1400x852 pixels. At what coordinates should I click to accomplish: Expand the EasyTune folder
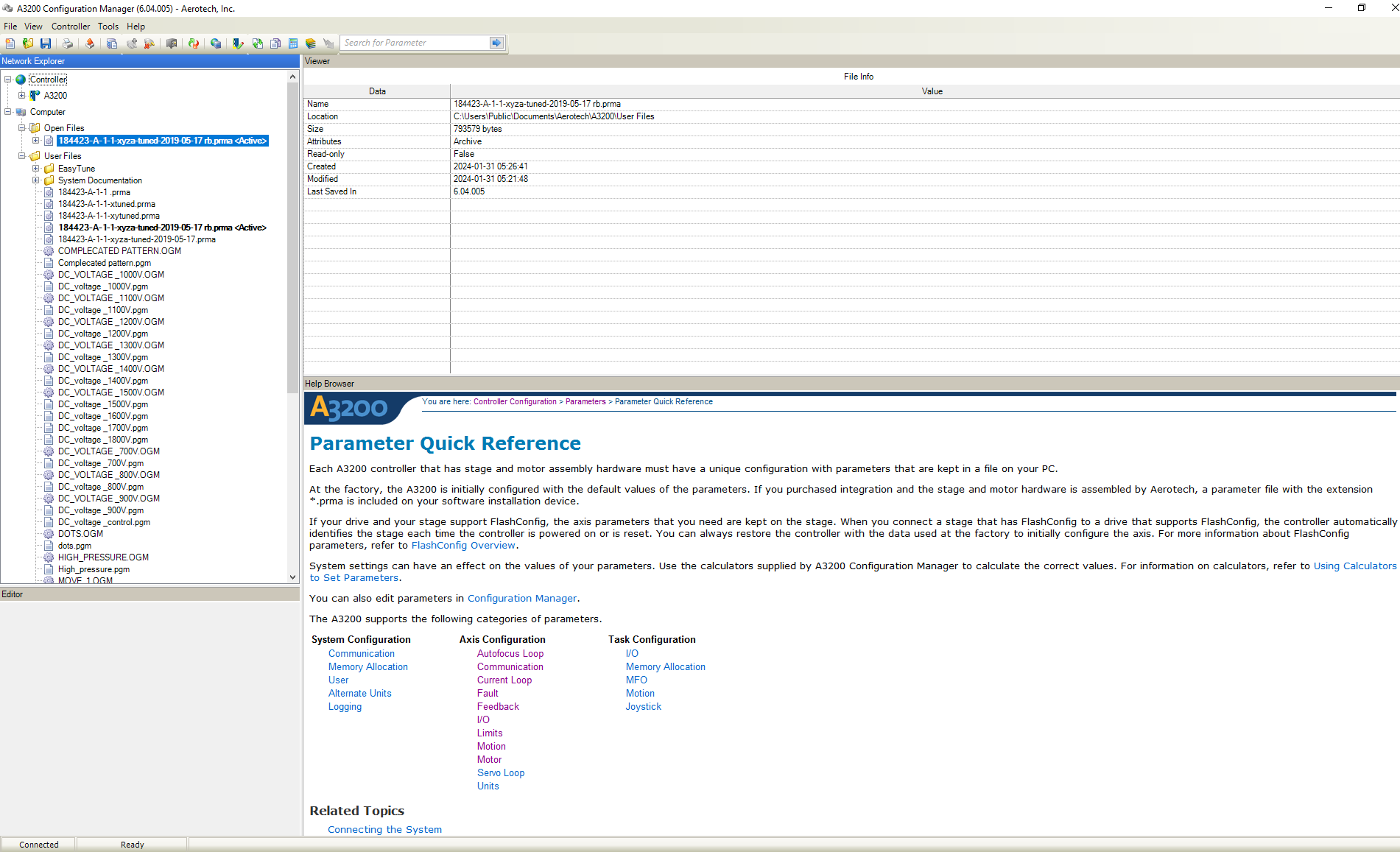coord(36,169)
